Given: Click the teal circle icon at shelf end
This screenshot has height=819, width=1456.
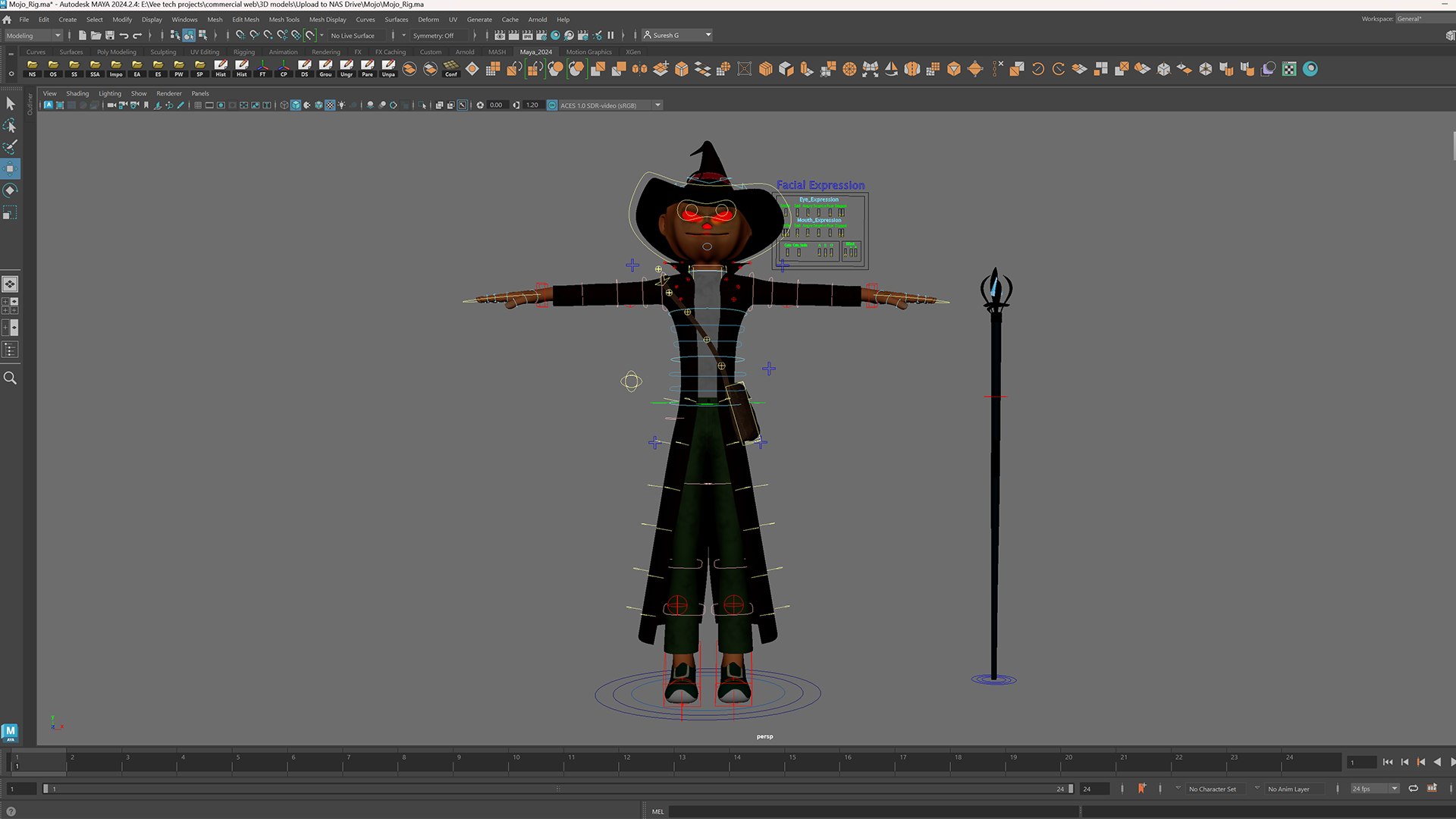Looking at the screenshot, I should coord(1310,69).
